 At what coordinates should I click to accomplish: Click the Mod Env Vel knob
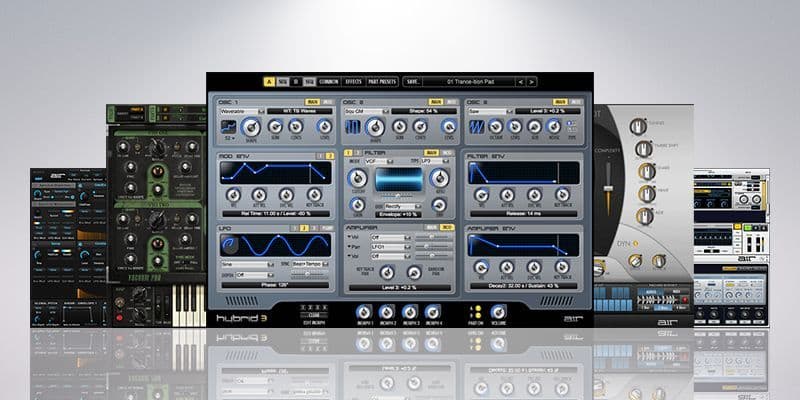coord(233,194)
